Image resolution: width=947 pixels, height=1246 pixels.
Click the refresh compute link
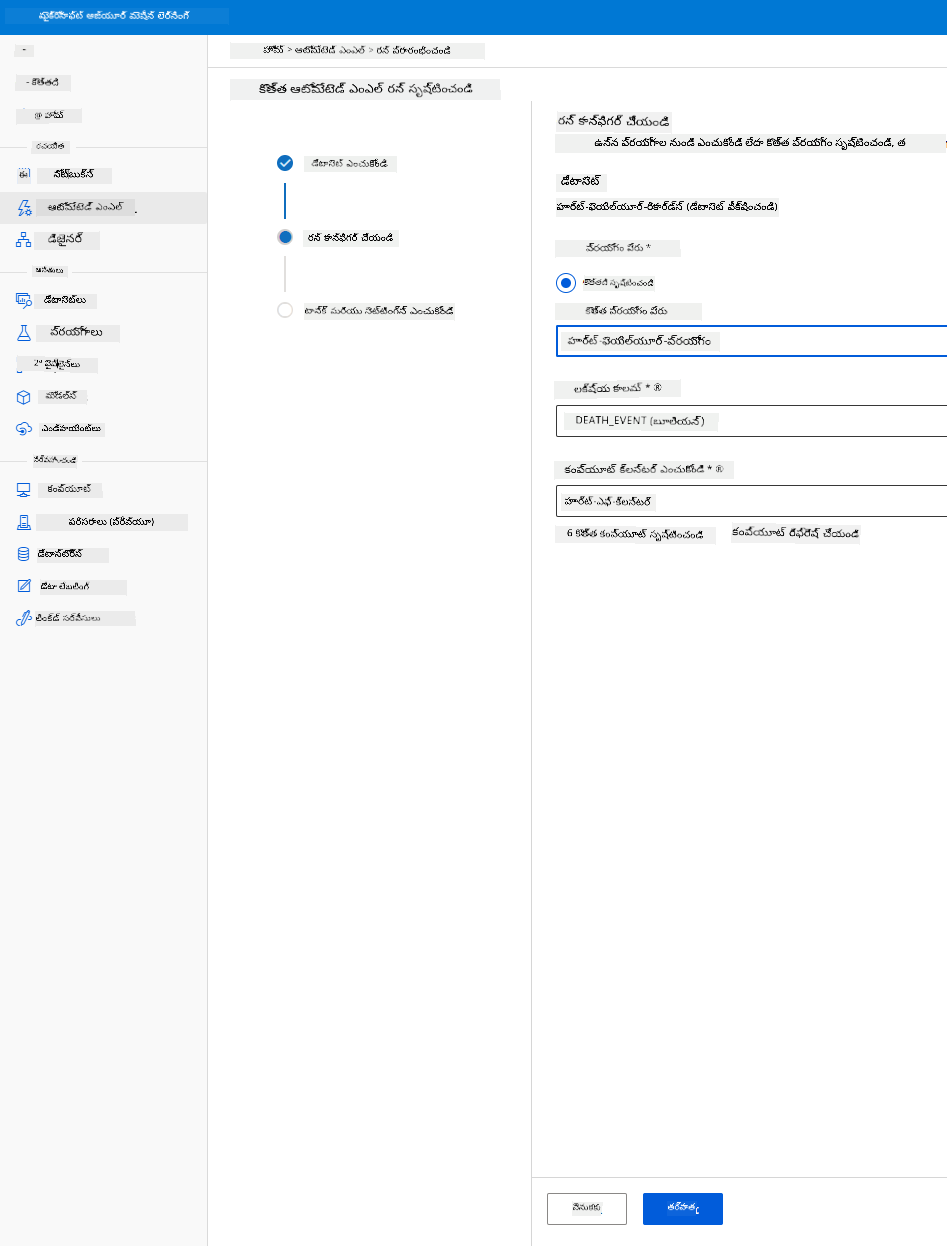click(796, 534)
